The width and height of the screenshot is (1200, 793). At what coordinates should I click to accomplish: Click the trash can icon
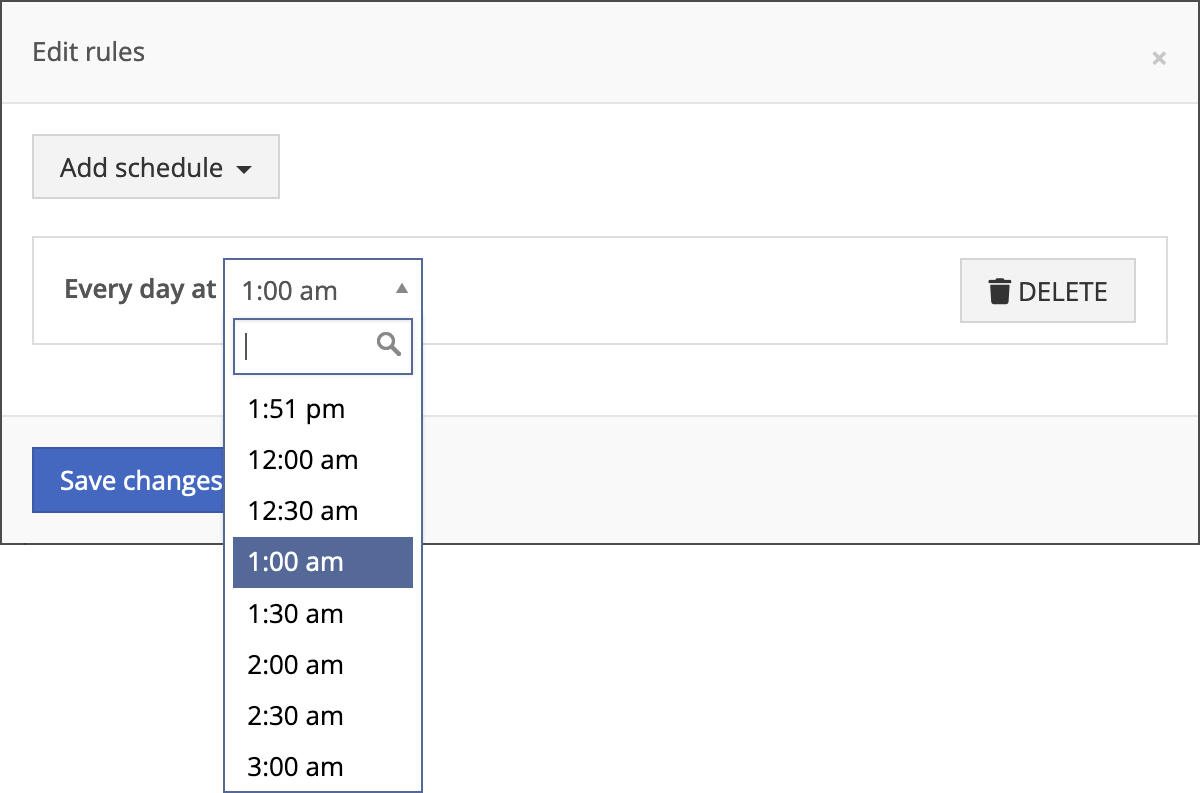coord(999,291)
